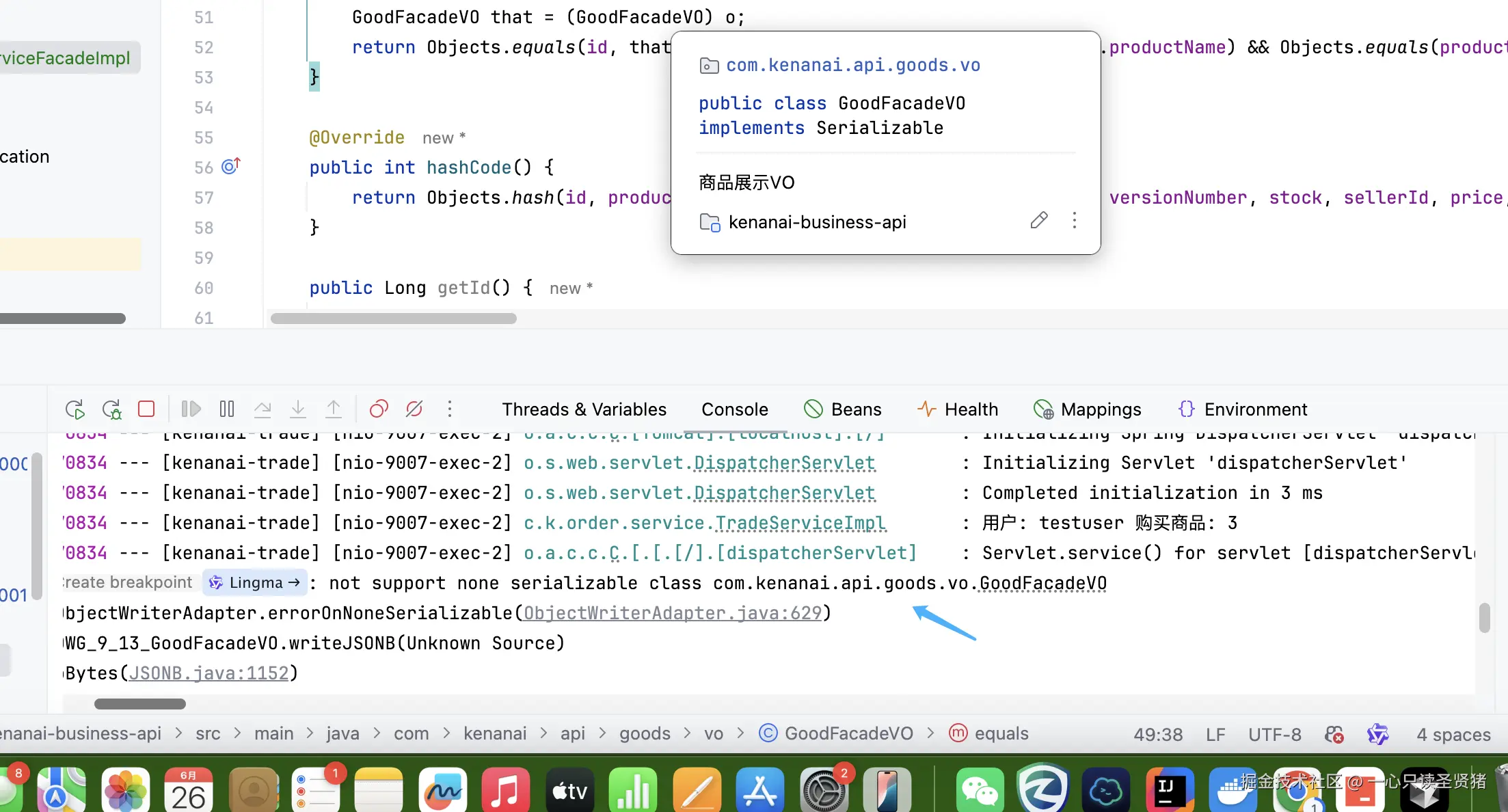Stop the running process with red square
This screenshot has height=812, width=1508.
[146, 409]
